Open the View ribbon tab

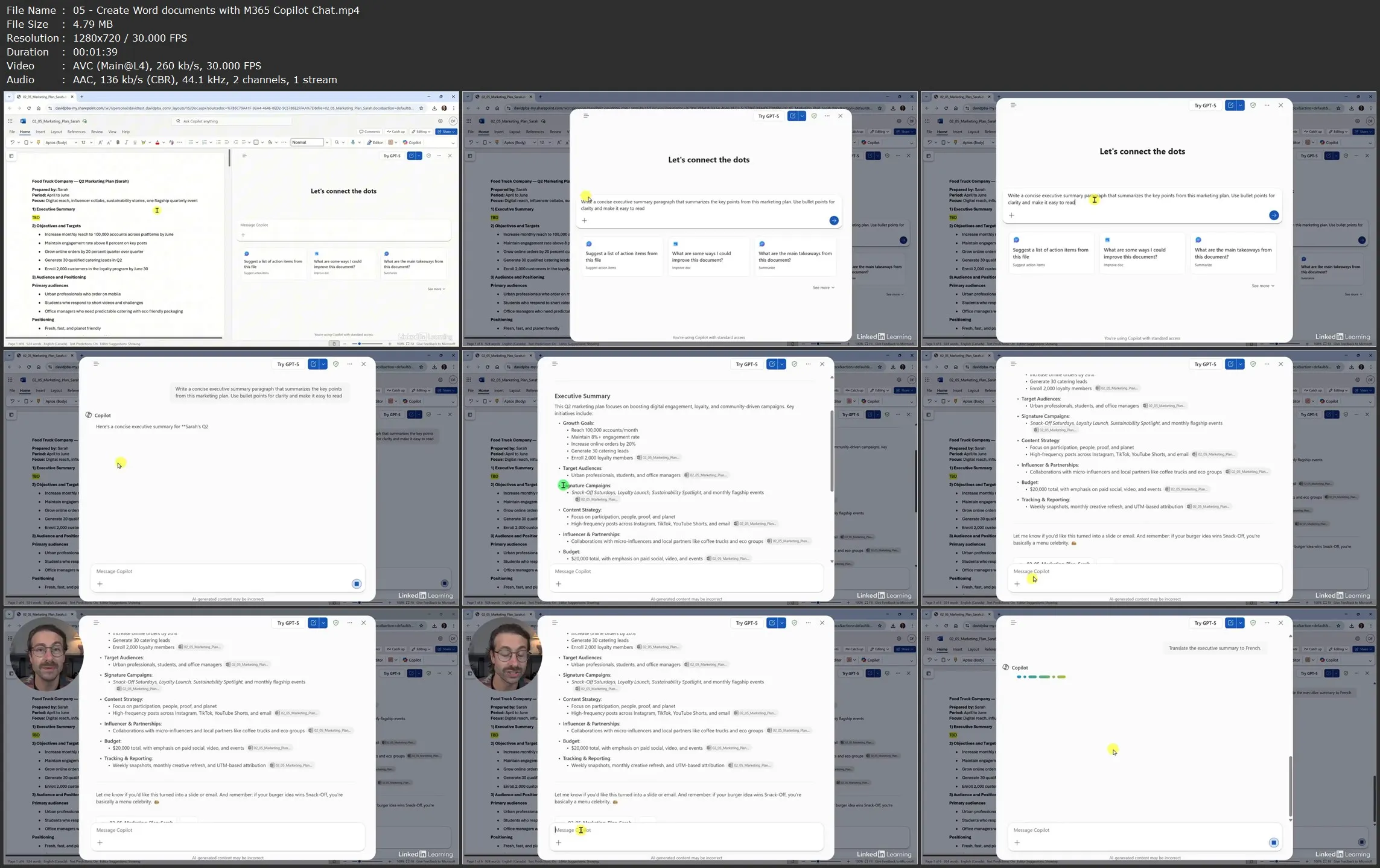pyautogui.click(x=112, y=131)
